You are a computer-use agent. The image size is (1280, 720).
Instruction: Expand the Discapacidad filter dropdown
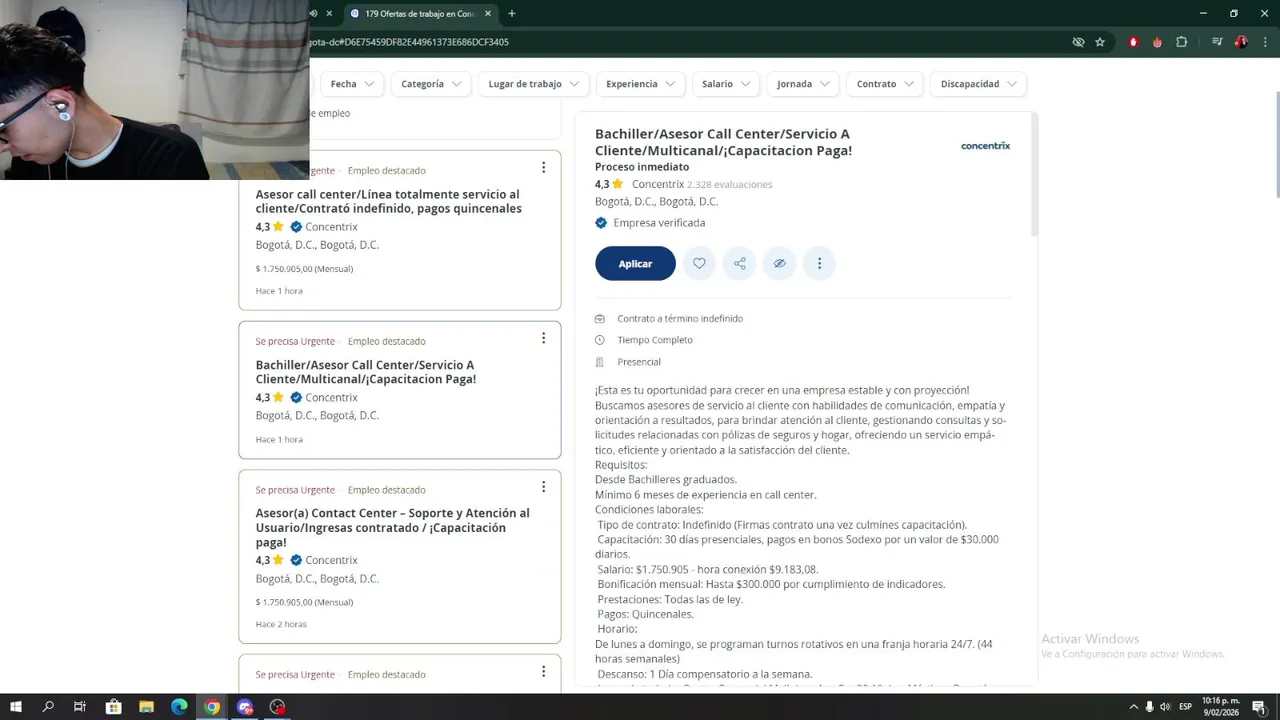pos(978,84)
